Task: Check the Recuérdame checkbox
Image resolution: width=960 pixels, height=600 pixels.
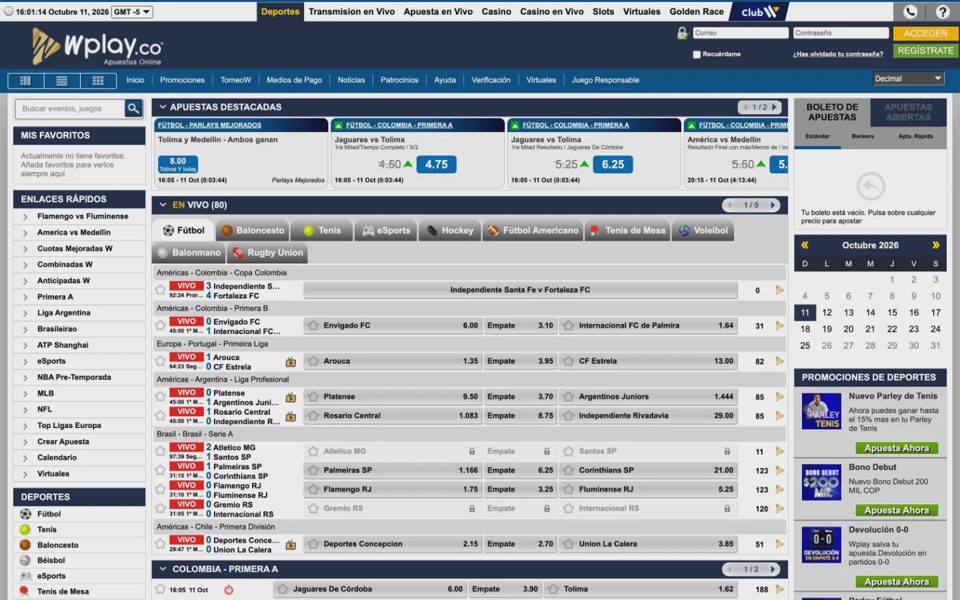Action: pyautogui.click(x=696, y=54)
